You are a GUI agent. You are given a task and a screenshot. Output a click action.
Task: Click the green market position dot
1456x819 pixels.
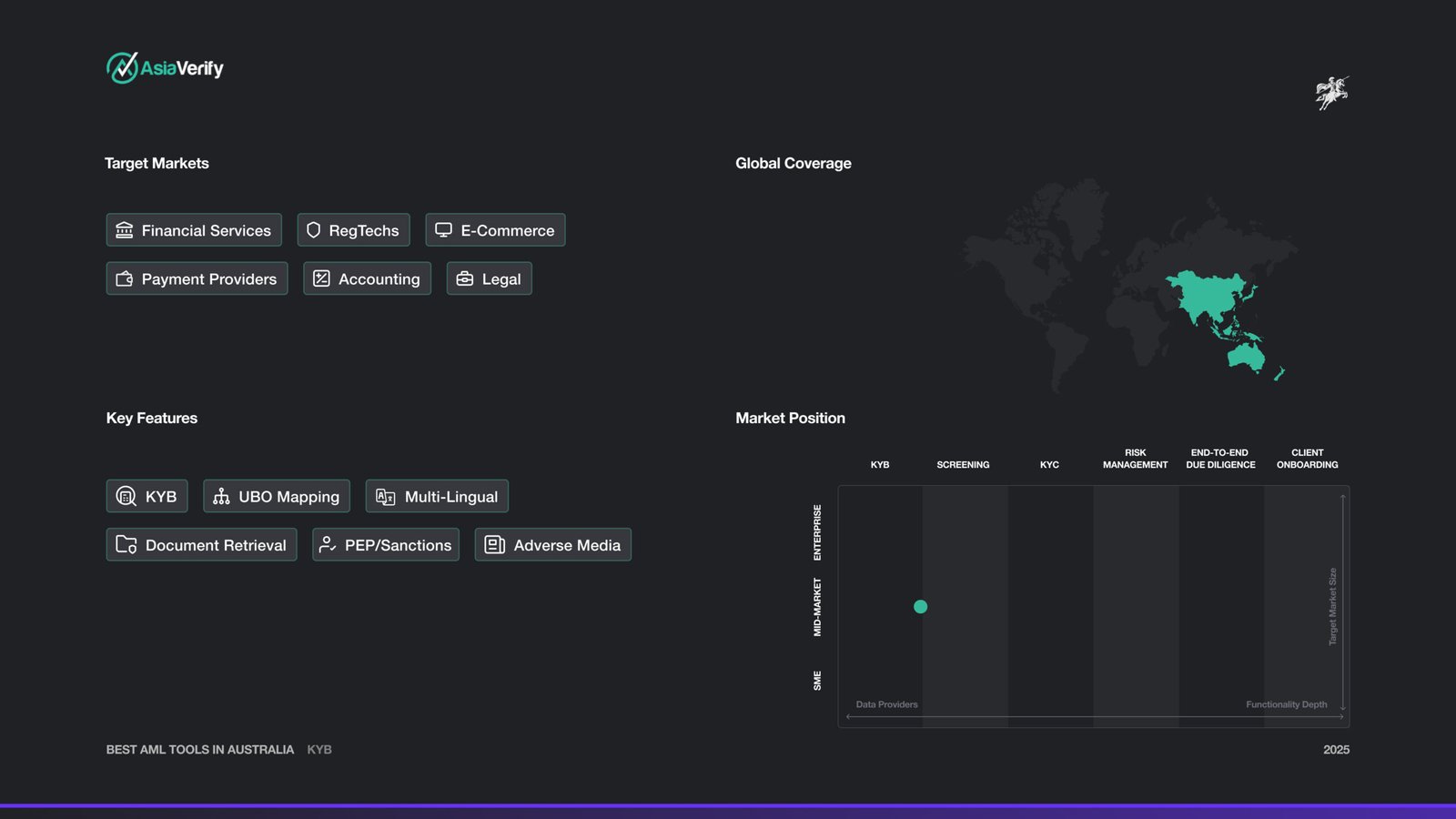click(x=920, y=607)
